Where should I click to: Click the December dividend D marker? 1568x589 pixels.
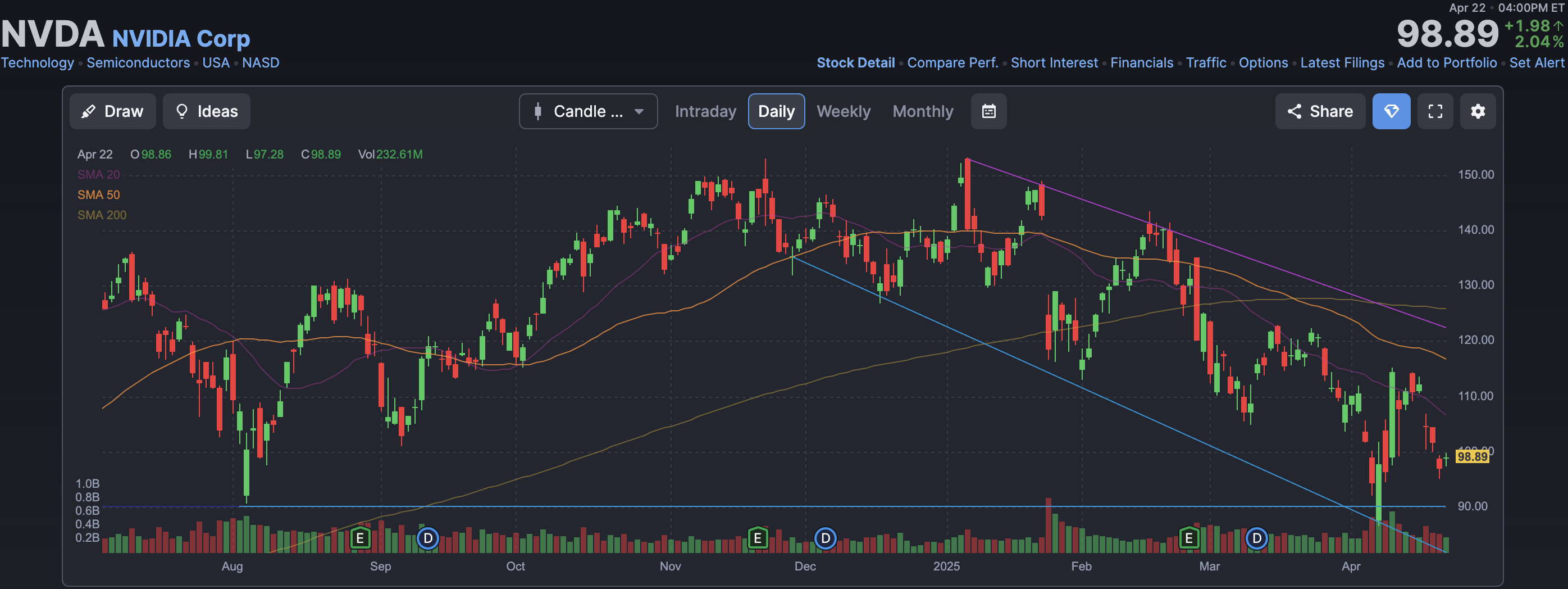[826, 538]
